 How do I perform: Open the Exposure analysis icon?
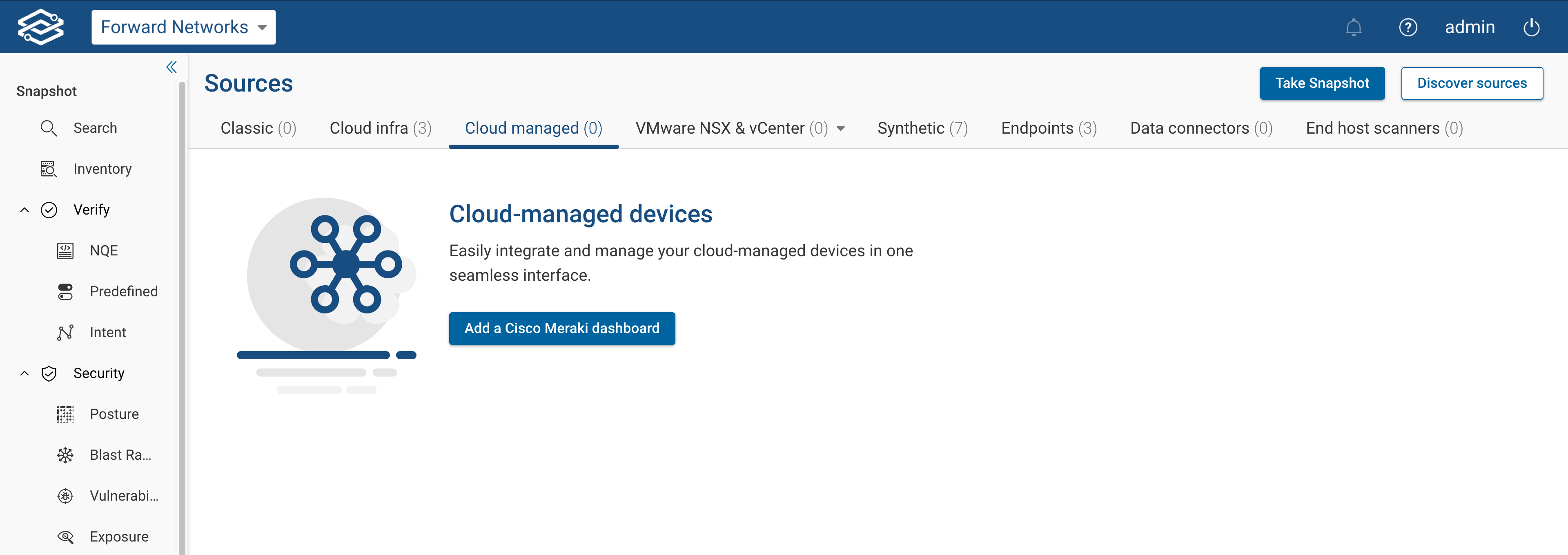coord(65,536)
